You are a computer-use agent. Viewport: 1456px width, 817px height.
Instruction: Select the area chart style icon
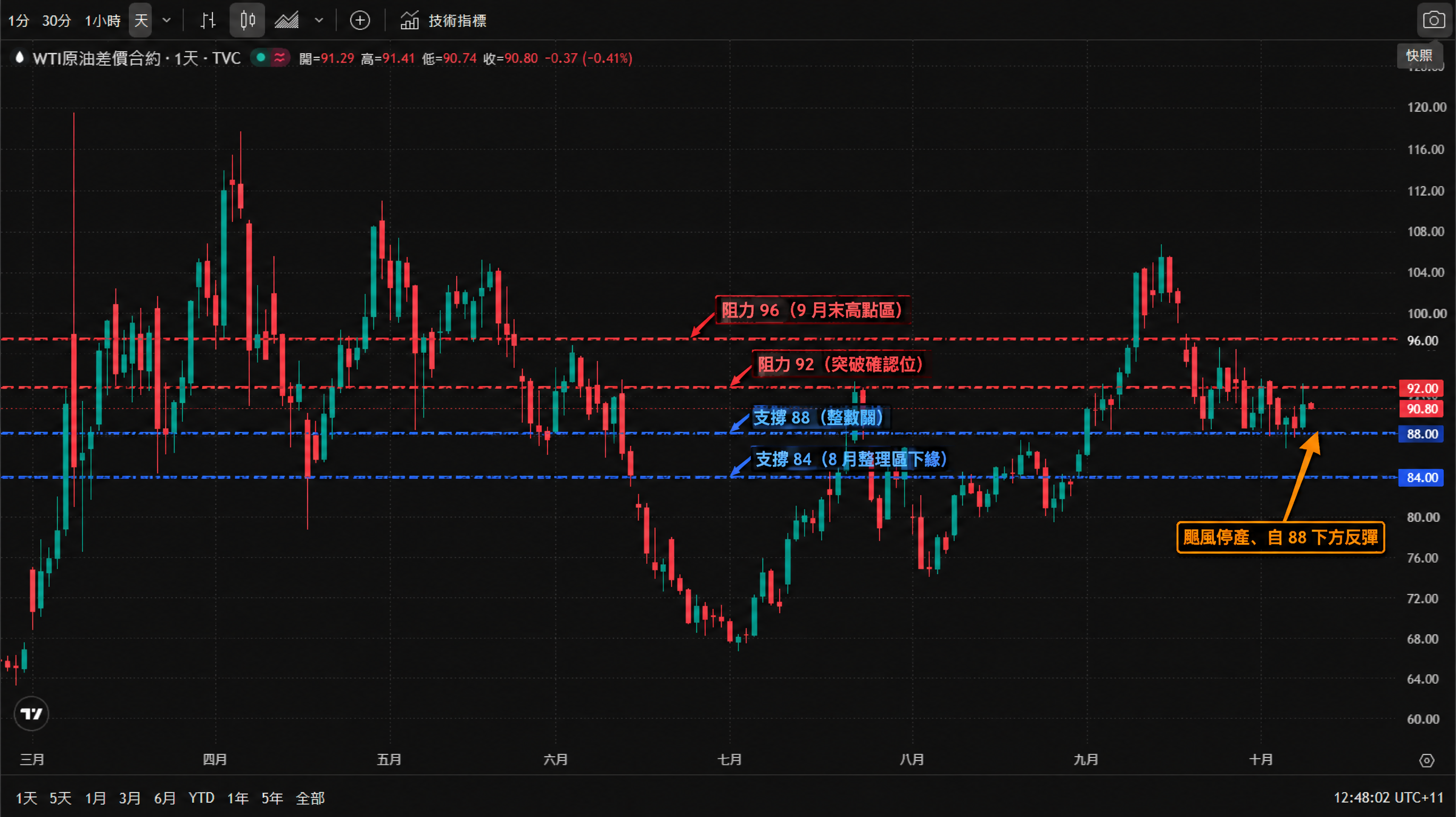click(x=286, y=21)
